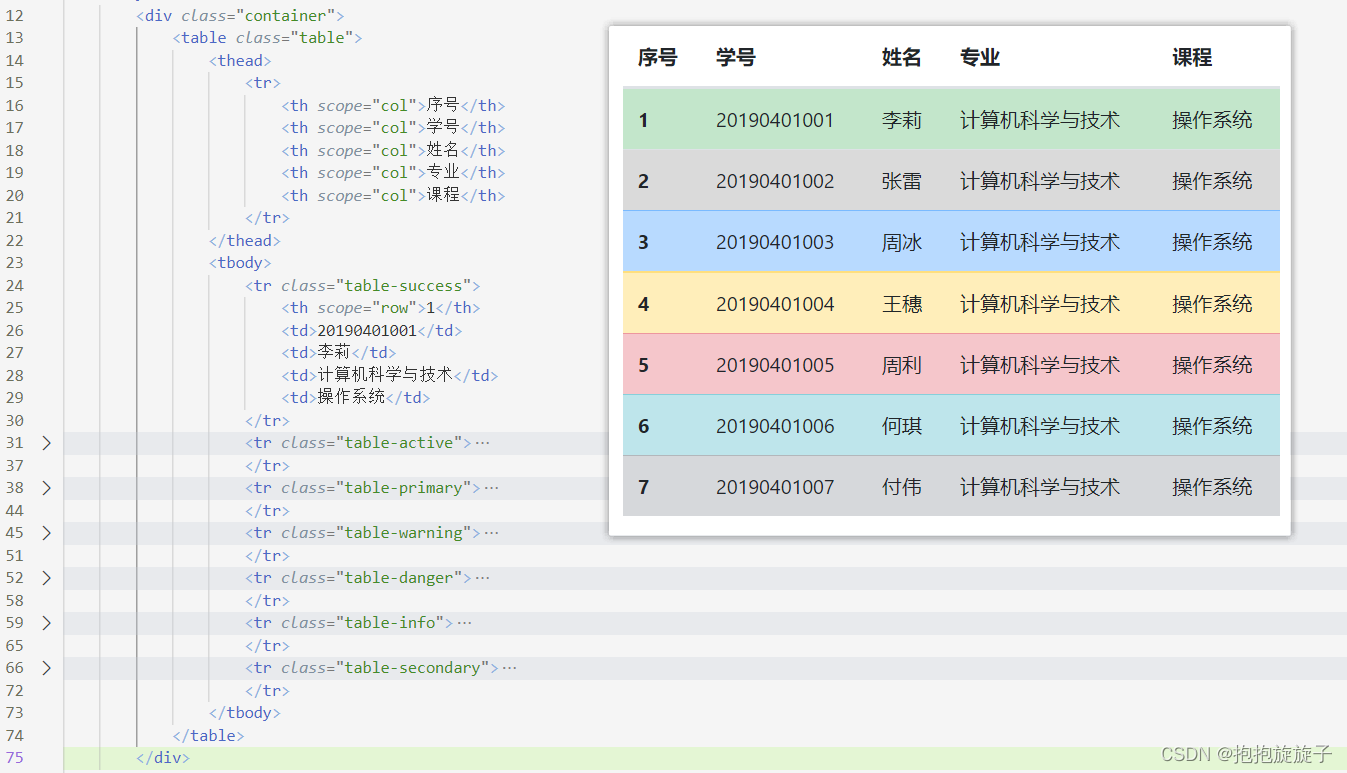The width and height of the screenshot is (1347, 773).
Task: Select cell 20190401001 in green row
Action: point(775,120)
